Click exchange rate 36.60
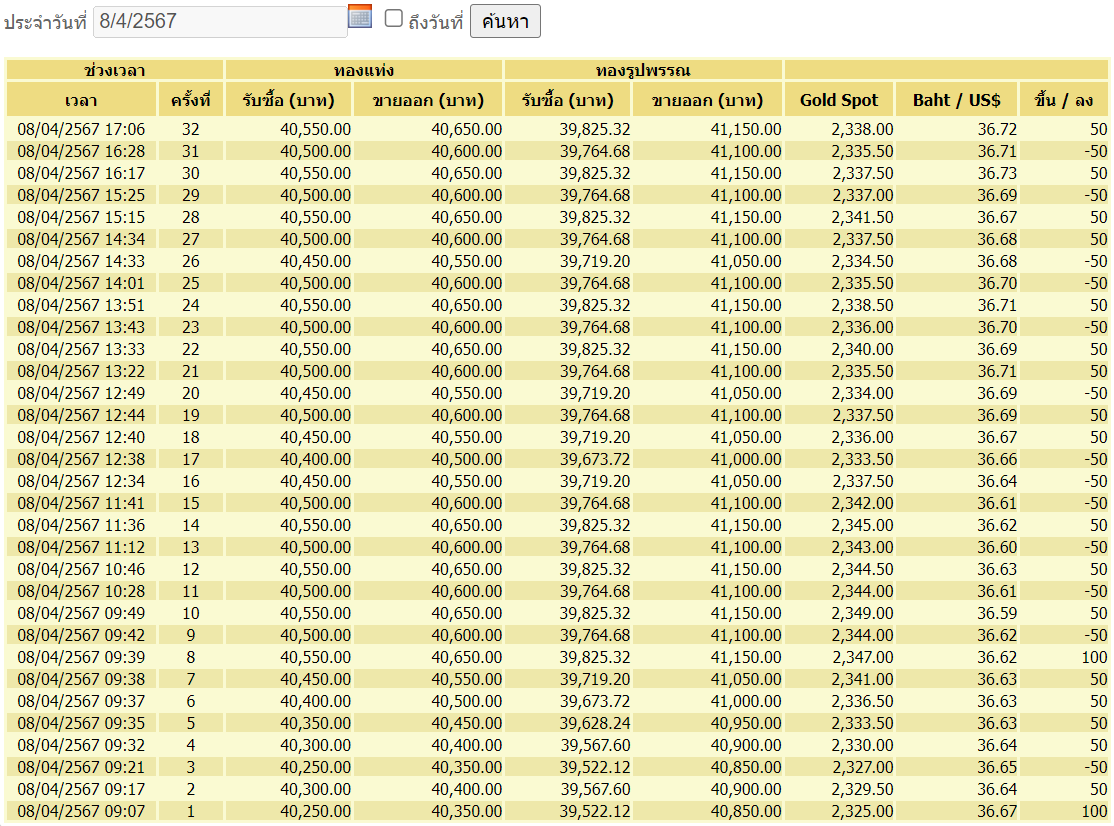The image size is (1114, 826). tap(997, 548)
